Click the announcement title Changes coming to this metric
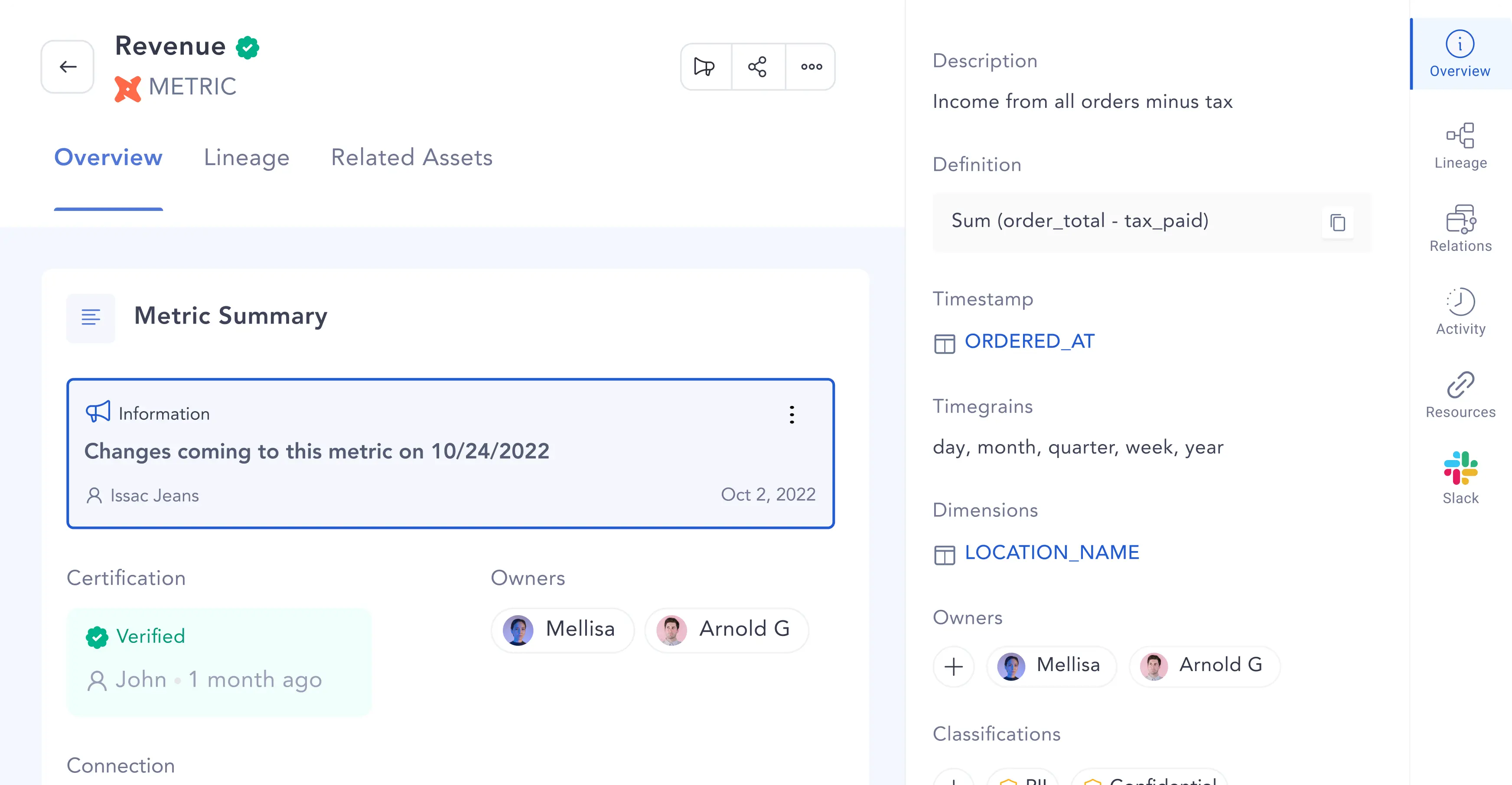This screenshot has width=1512, height=785. pos(317,451)
